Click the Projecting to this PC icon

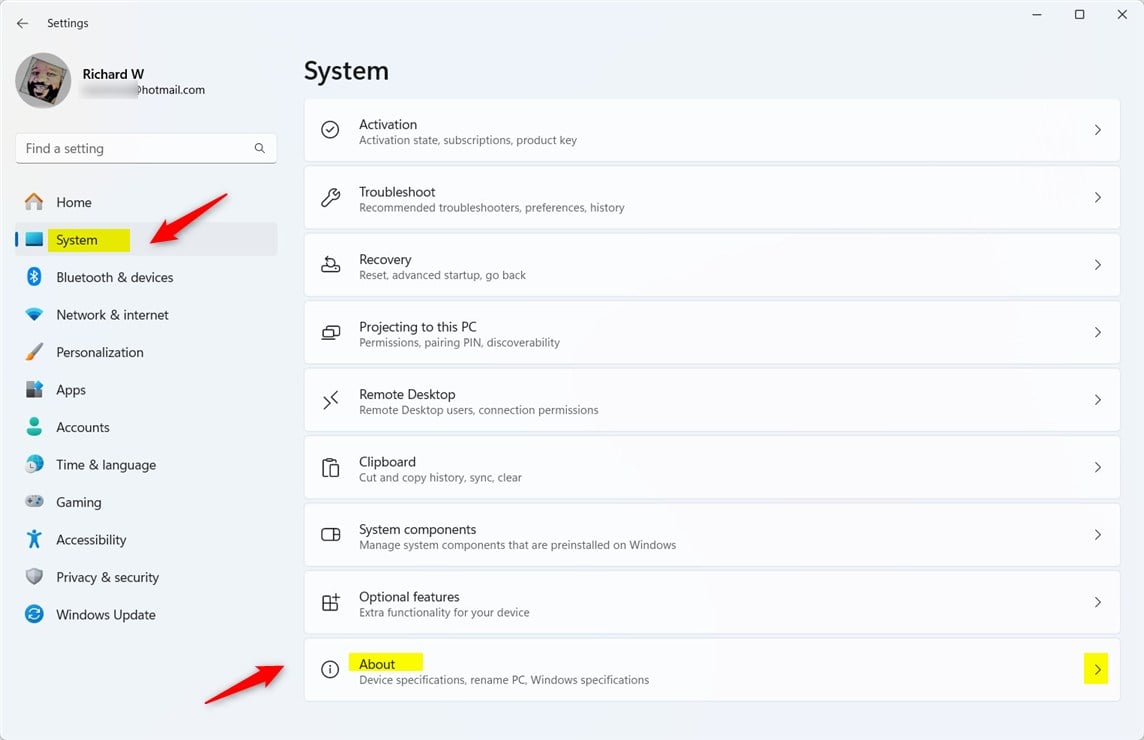click(330, 333)
